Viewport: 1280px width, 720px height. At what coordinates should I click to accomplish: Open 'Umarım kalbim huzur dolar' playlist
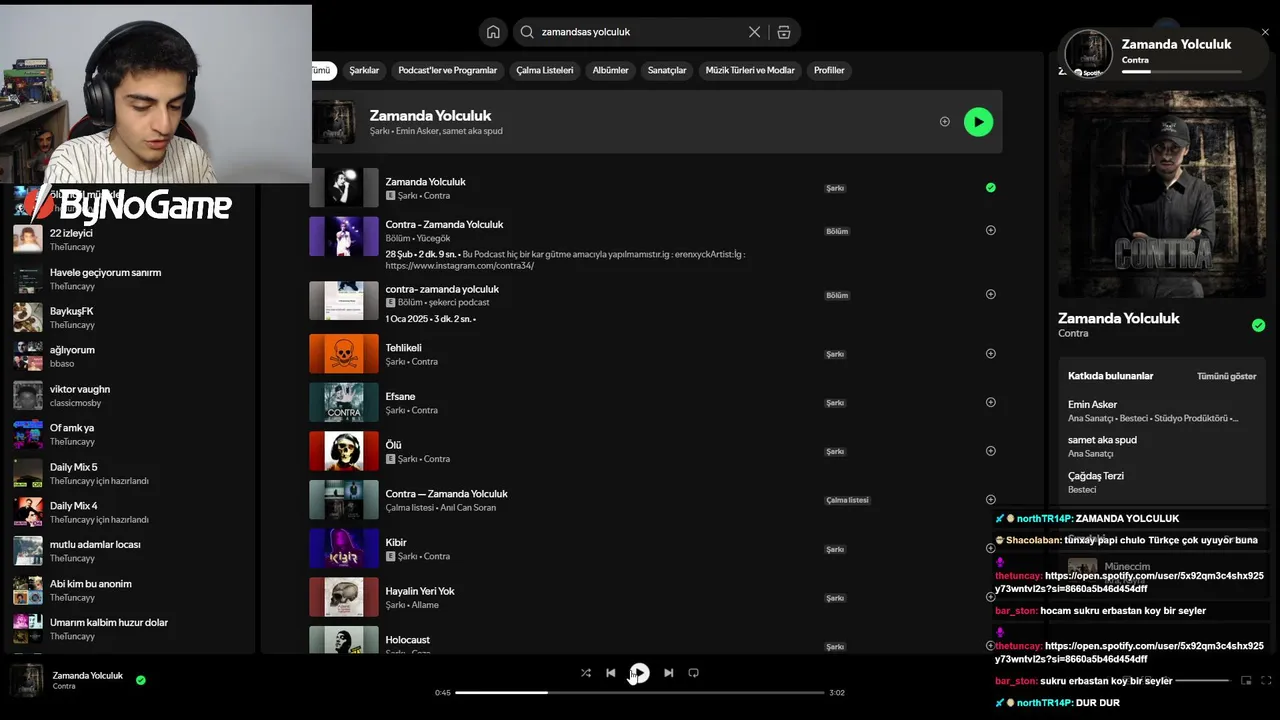[x=128, y=629]
